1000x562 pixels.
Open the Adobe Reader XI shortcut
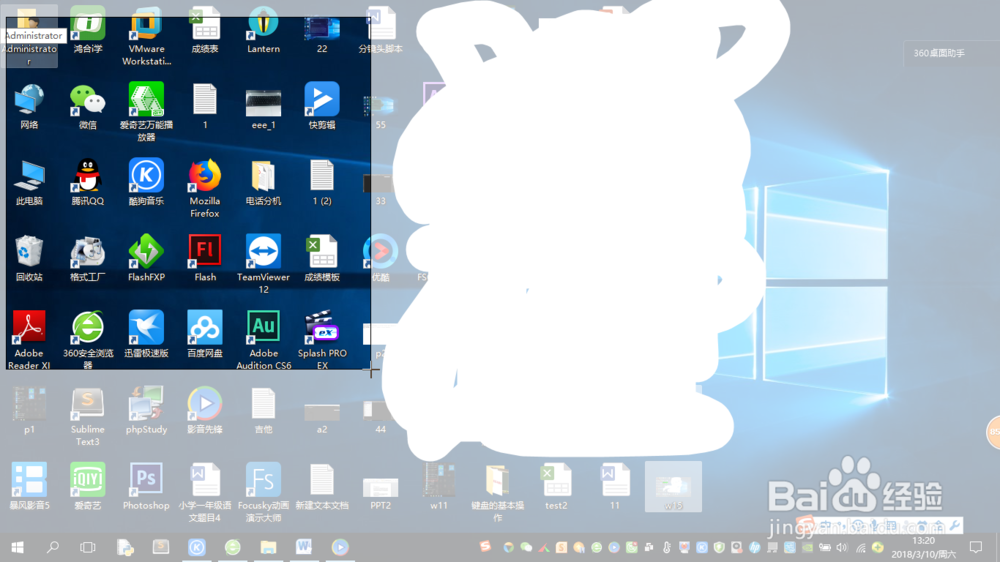tap(29, 340)
